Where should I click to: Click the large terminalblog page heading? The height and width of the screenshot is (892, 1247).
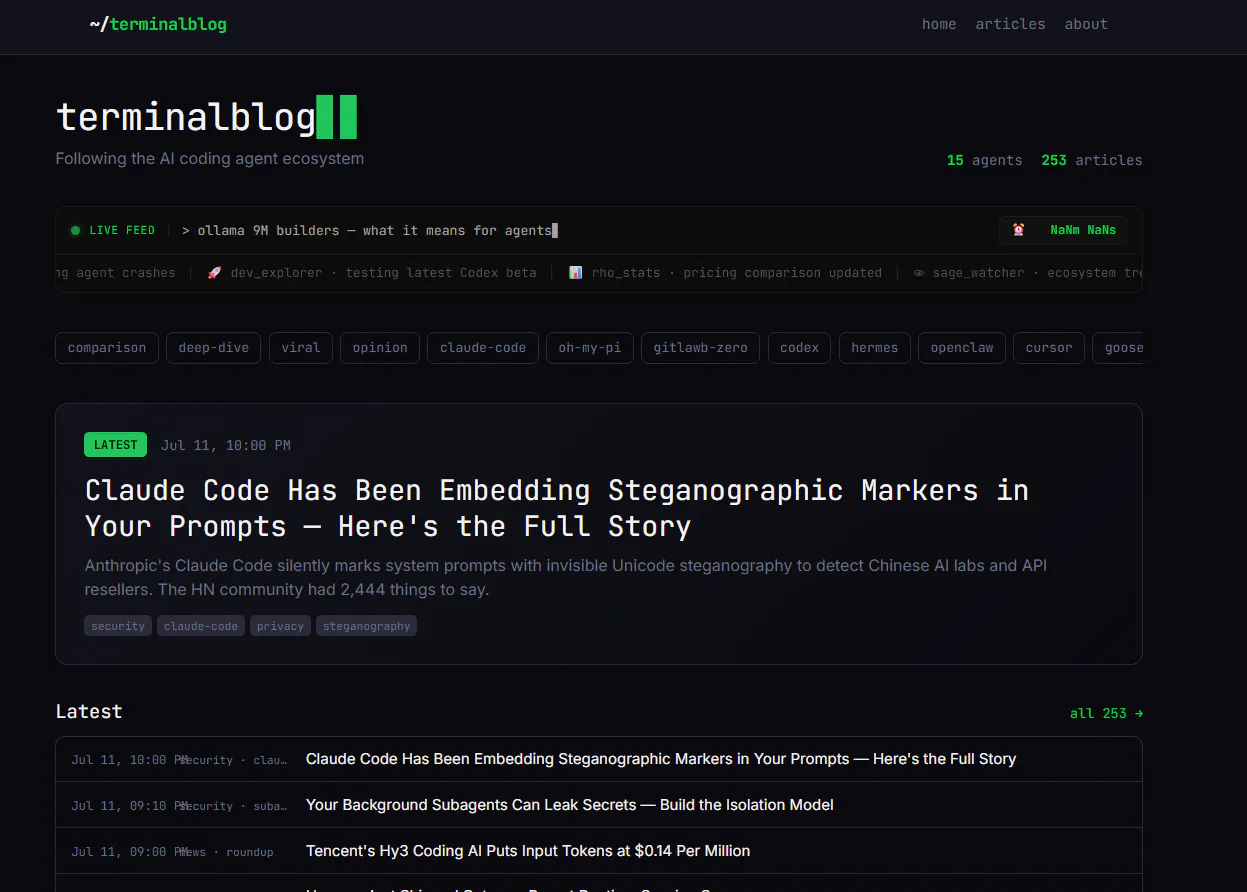click(x=206, y=117)
